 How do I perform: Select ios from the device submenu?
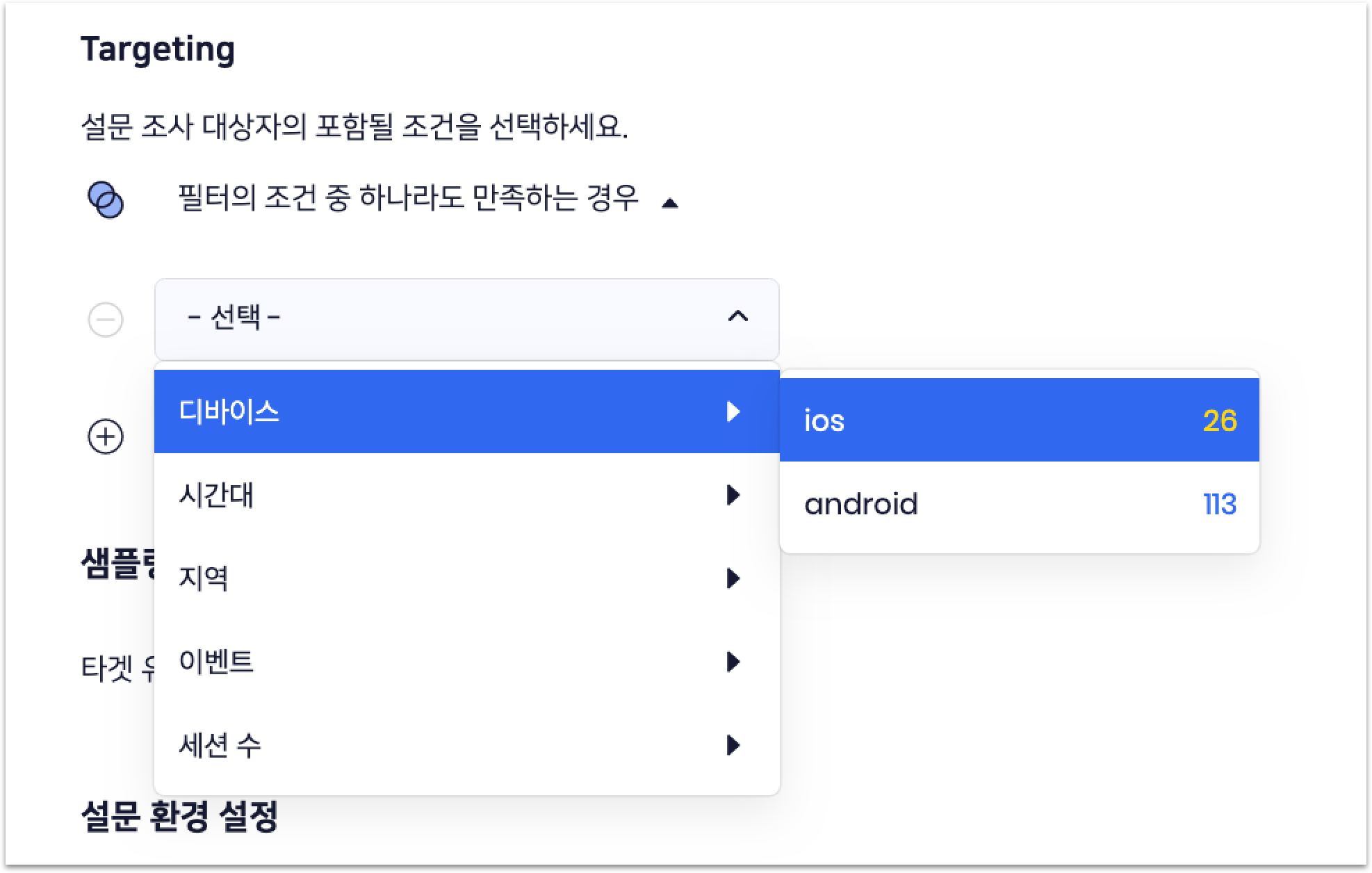tap(824, 421)
